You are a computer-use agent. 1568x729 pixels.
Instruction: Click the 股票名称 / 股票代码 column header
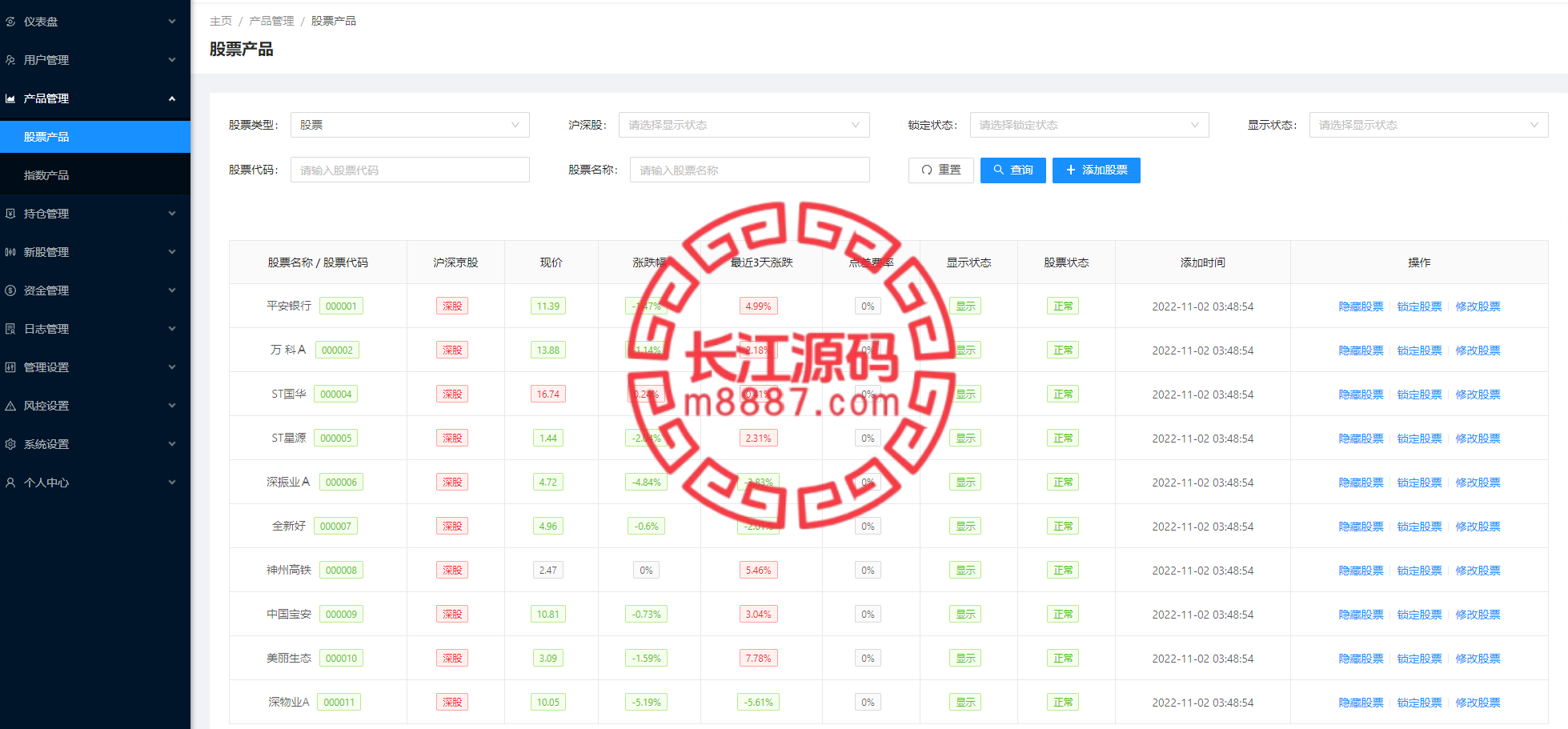coord(318,262)
